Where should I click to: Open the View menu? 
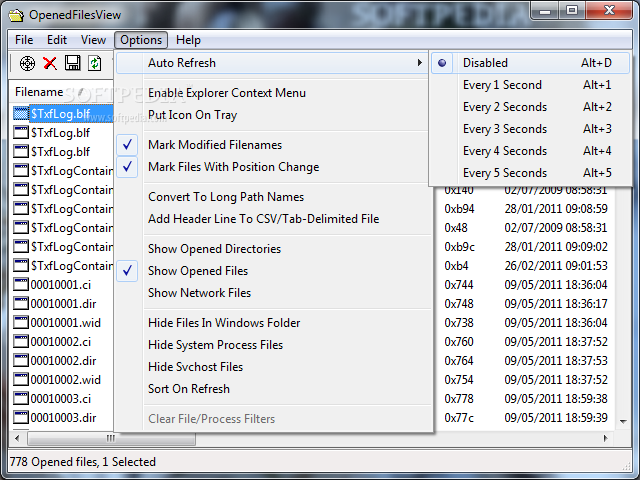click(93, 40)
